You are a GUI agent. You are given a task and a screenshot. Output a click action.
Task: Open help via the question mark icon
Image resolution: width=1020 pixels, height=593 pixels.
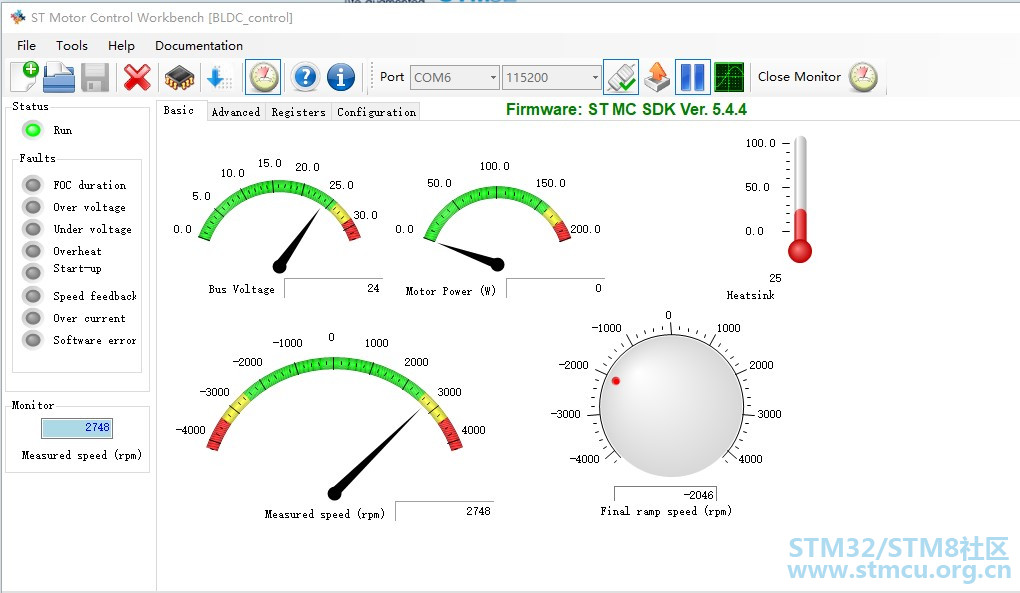[304, 77]
